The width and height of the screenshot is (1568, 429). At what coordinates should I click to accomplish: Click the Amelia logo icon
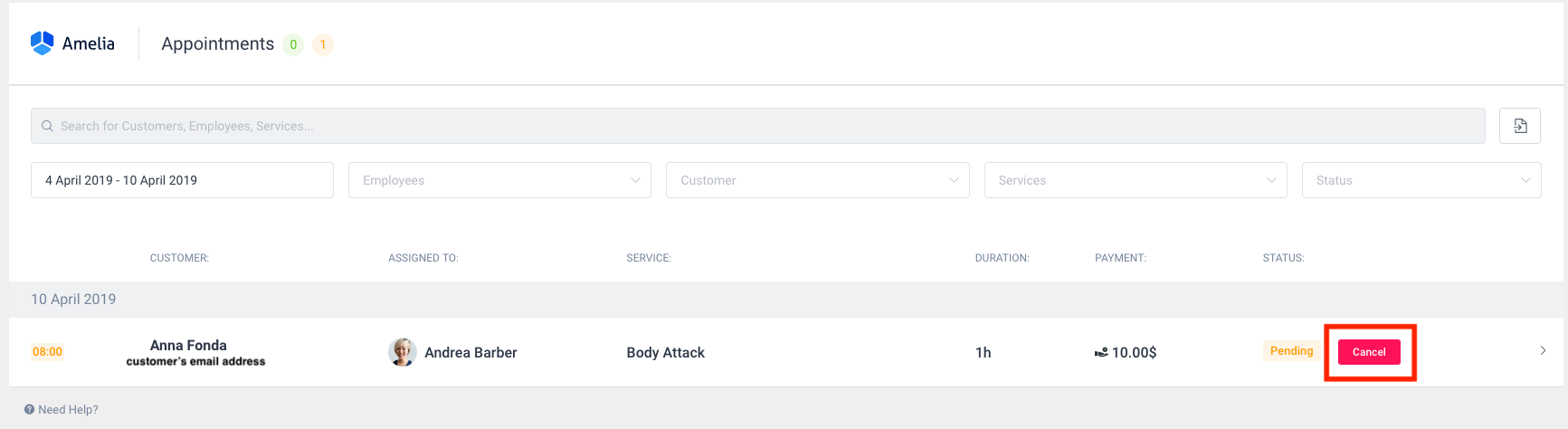point(42,43)
